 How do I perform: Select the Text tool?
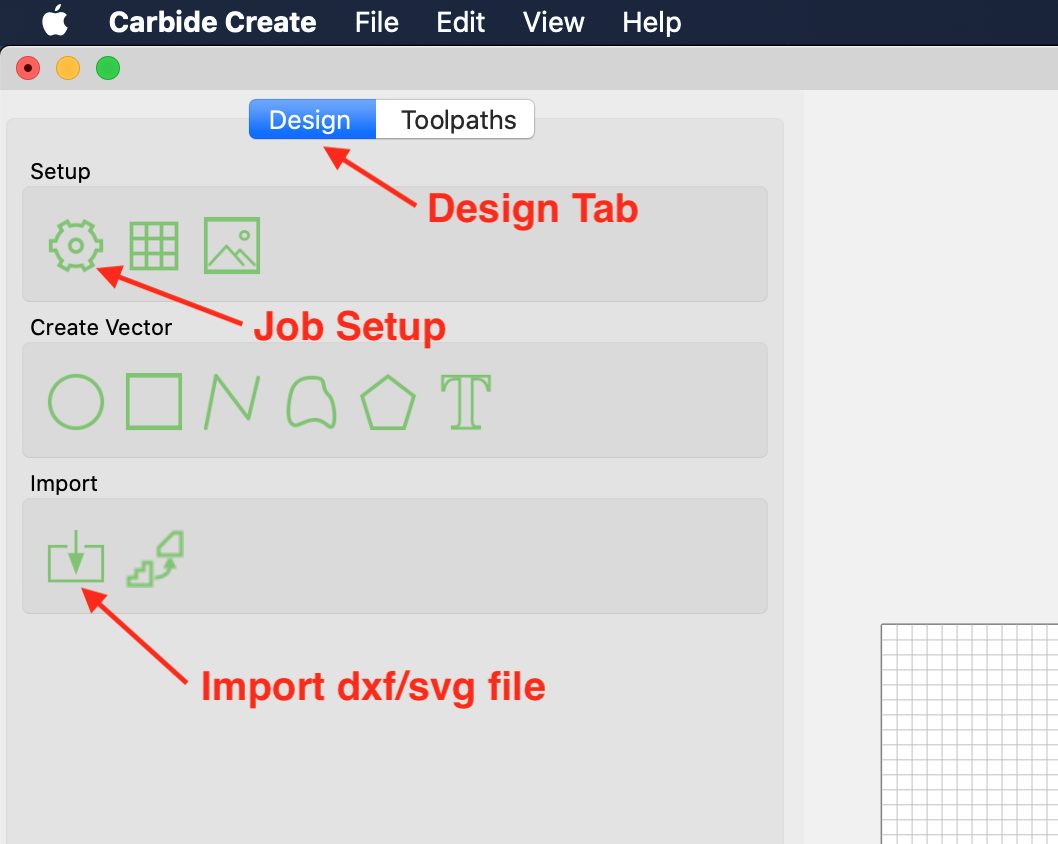pyautogui.click(x=466, y=401)
